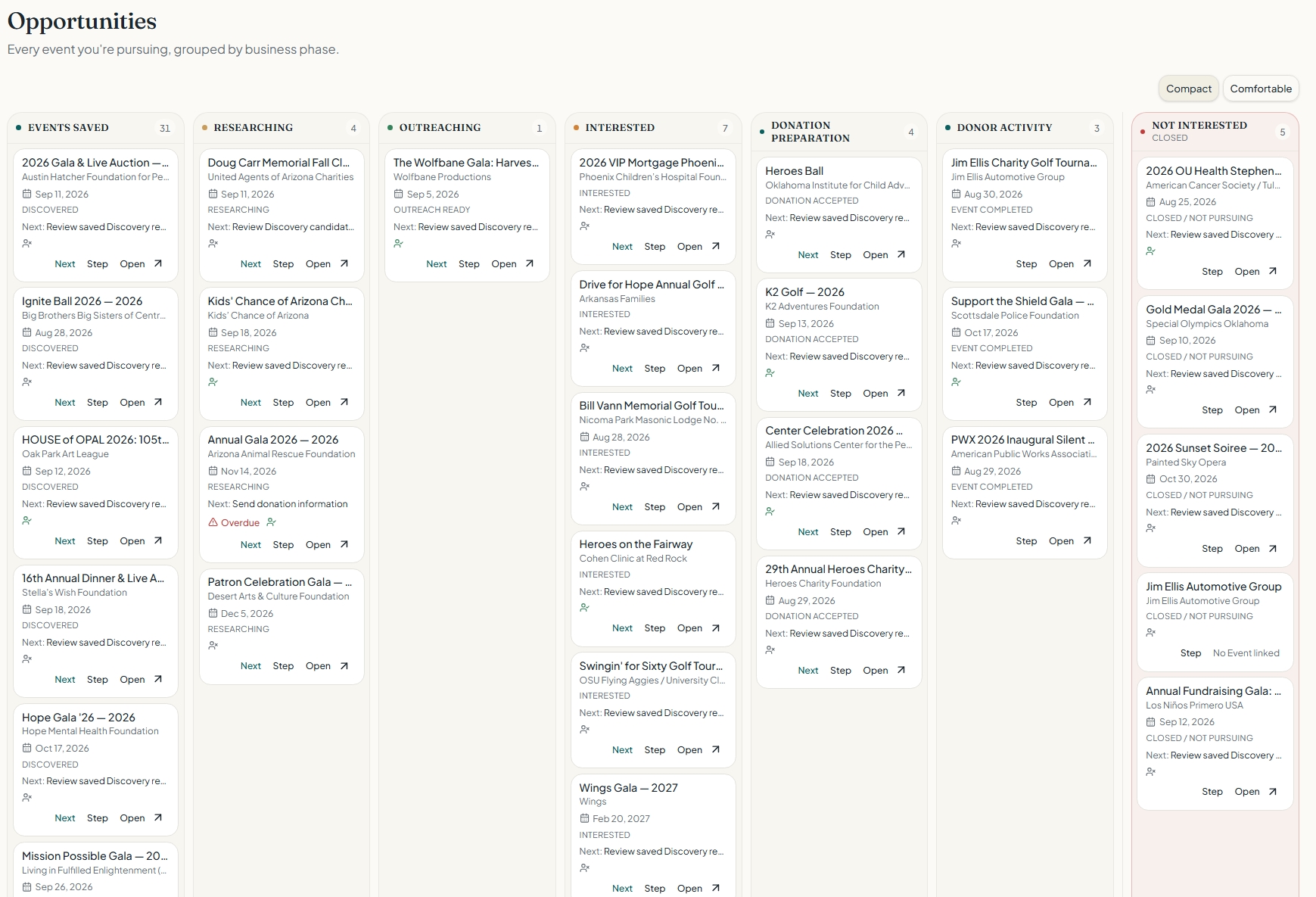The width and height of the screenshot is (1316, 897).
Task: Click Next on Center Celebration 2026 card
Action: coord(808,532)
